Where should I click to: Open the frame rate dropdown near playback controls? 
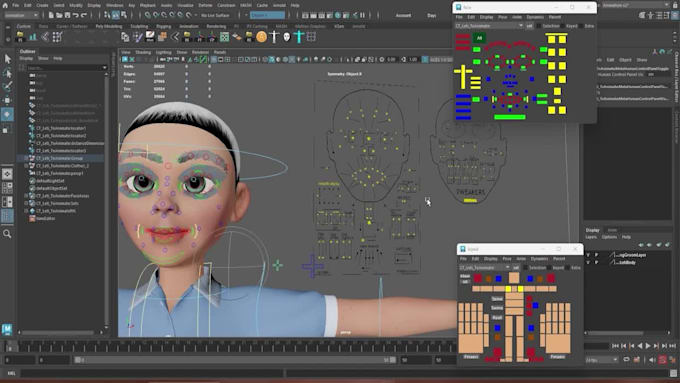602,360
